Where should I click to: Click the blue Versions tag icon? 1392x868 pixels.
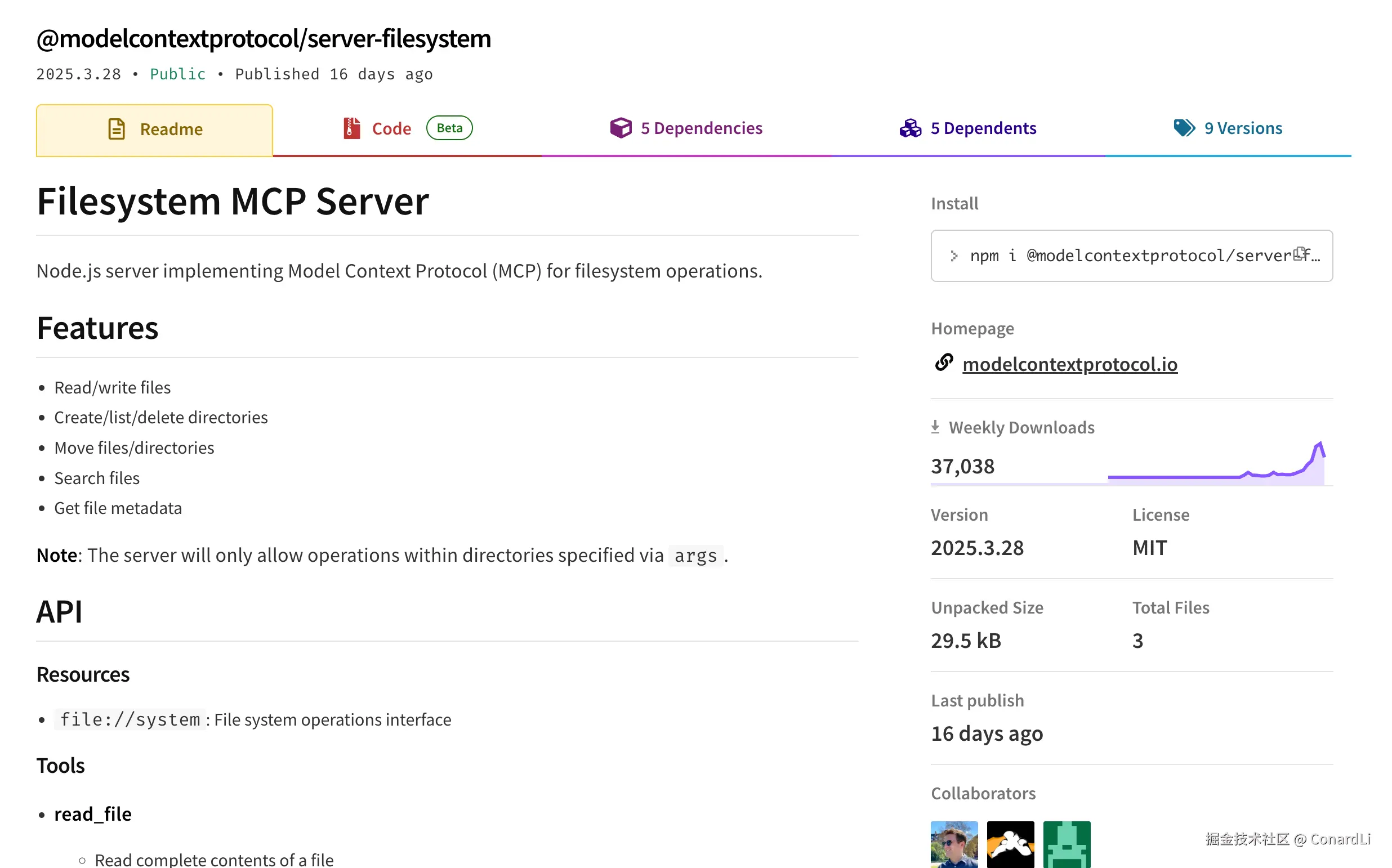(x=1184, y=127)
